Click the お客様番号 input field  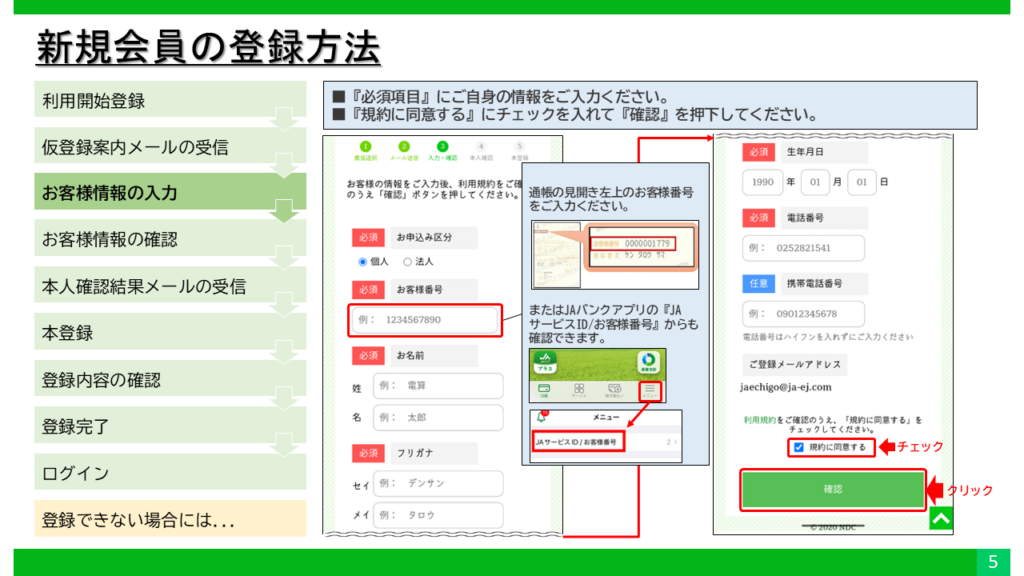pos(426,320)
